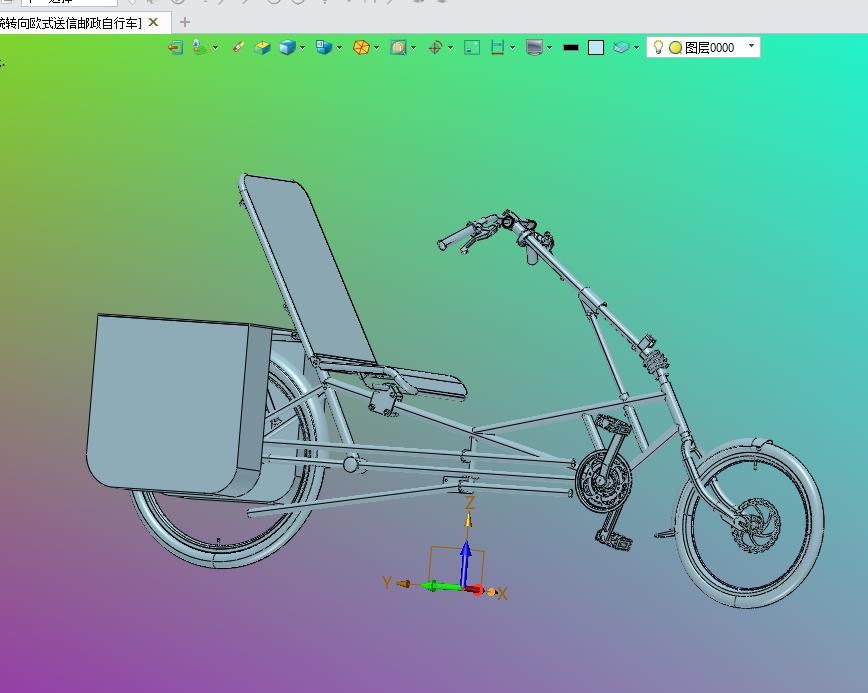Screen dimensions: 868x693
Task: Click the orange polyhedron icon
Action: pyautogui.click(x=361, y=48)
